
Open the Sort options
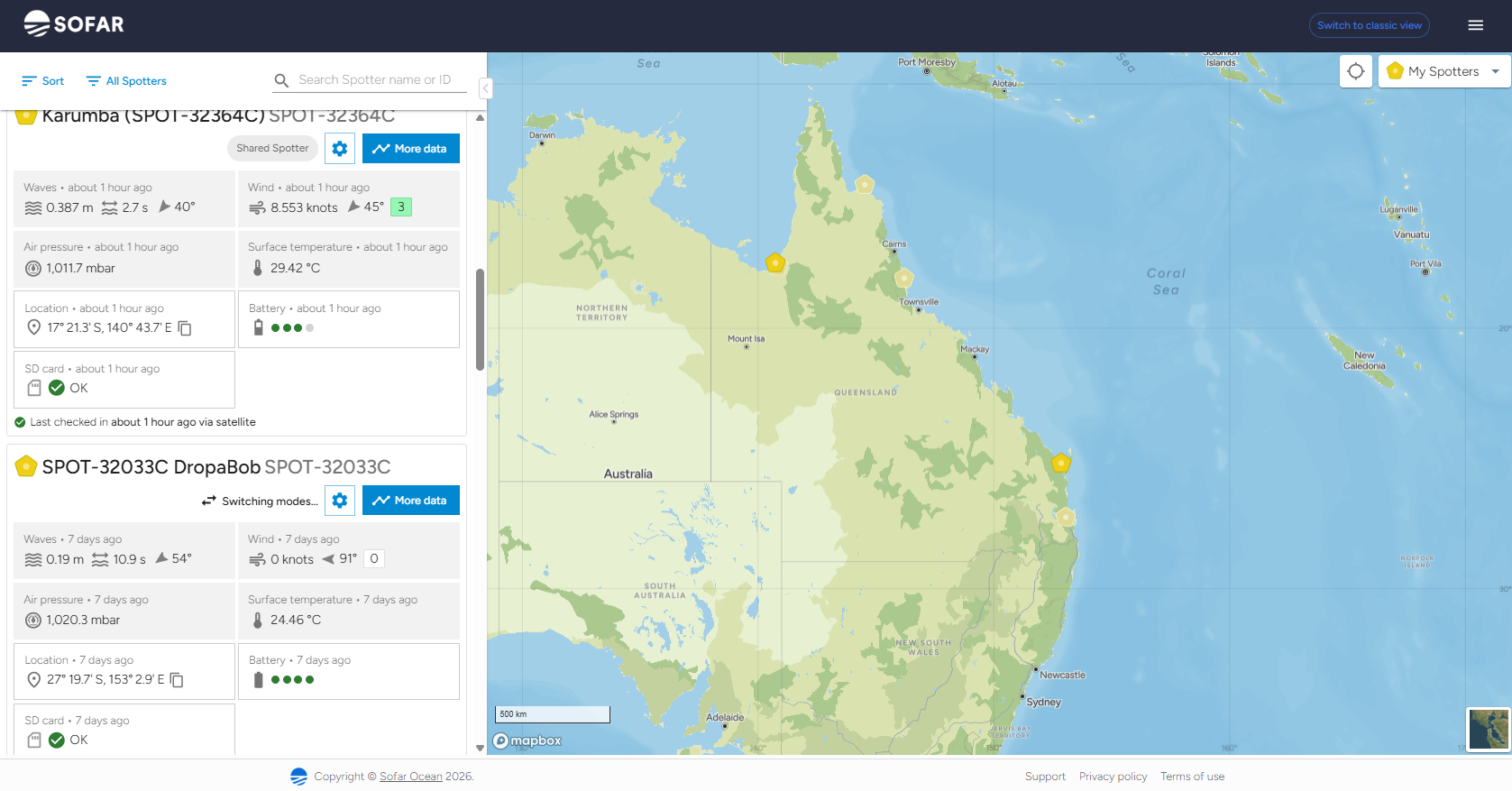point(42,81)
